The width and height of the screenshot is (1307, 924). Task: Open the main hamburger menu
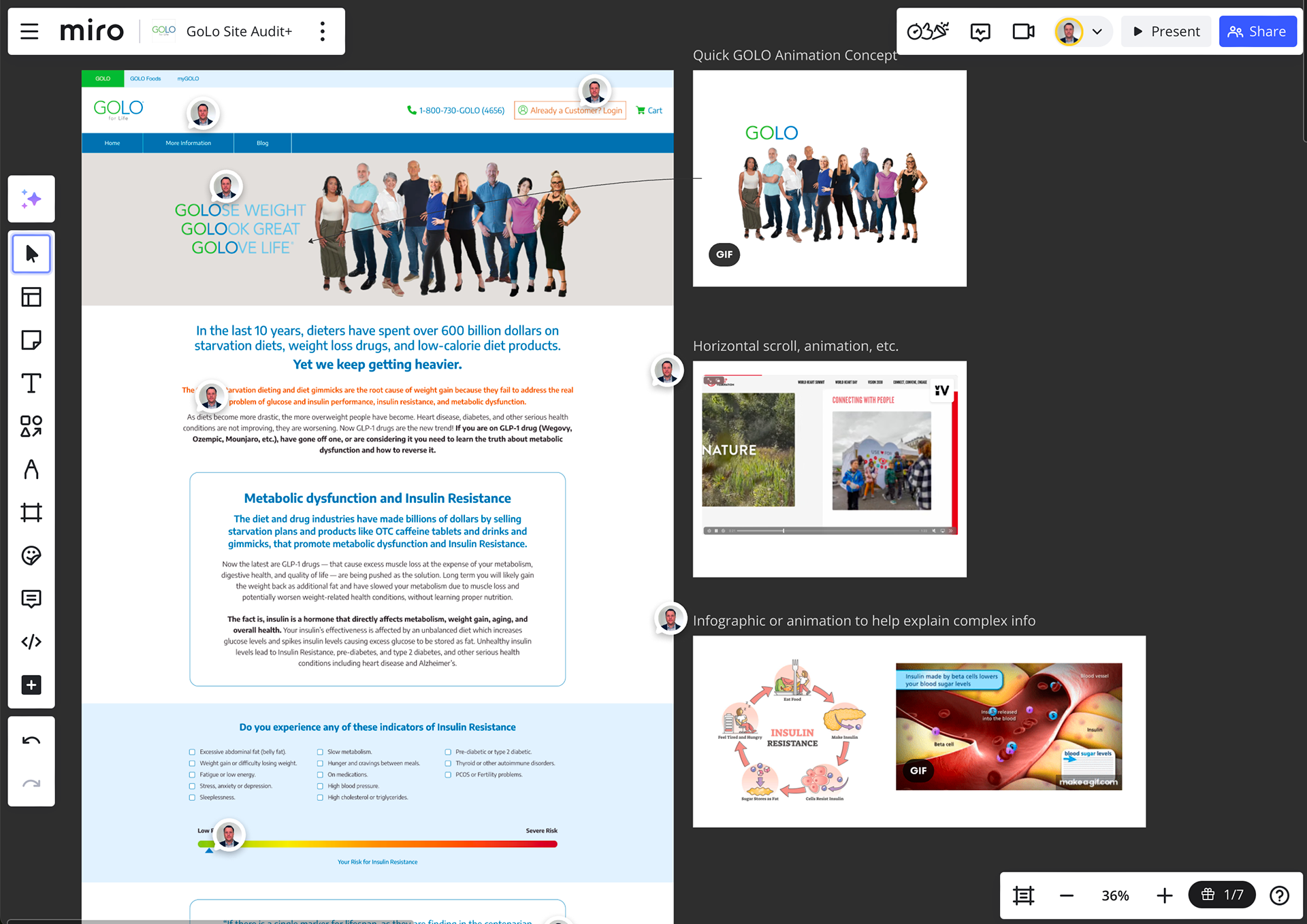pyautogui.click(x=29, y=31)
